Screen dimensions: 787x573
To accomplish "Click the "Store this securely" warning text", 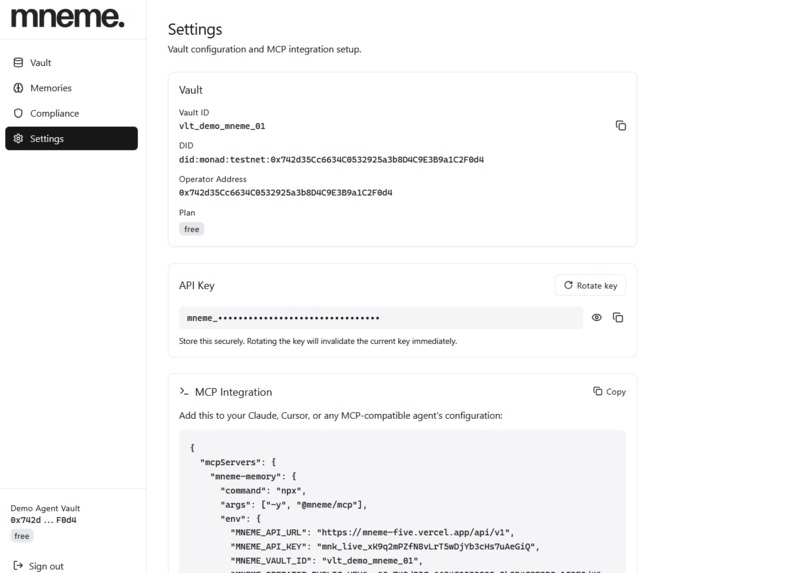I will coord(318,341).
